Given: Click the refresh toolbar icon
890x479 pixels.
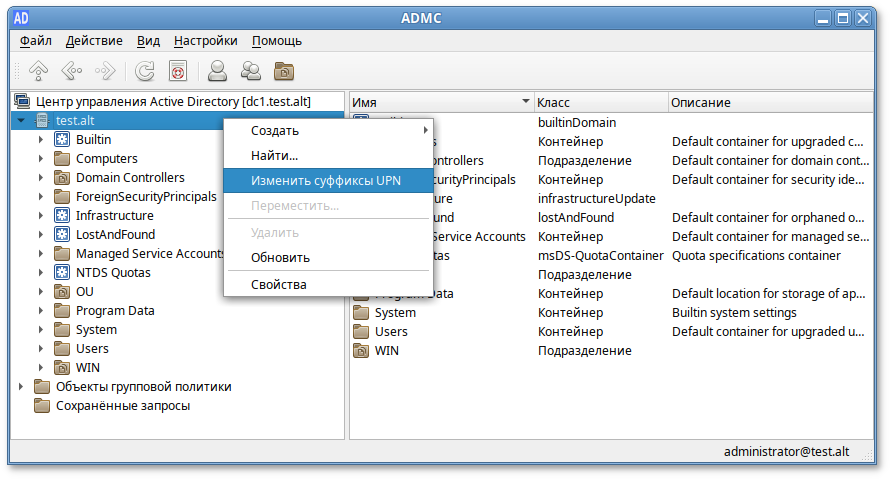Looking at the screenshot, I should click(x=145, y=71).
